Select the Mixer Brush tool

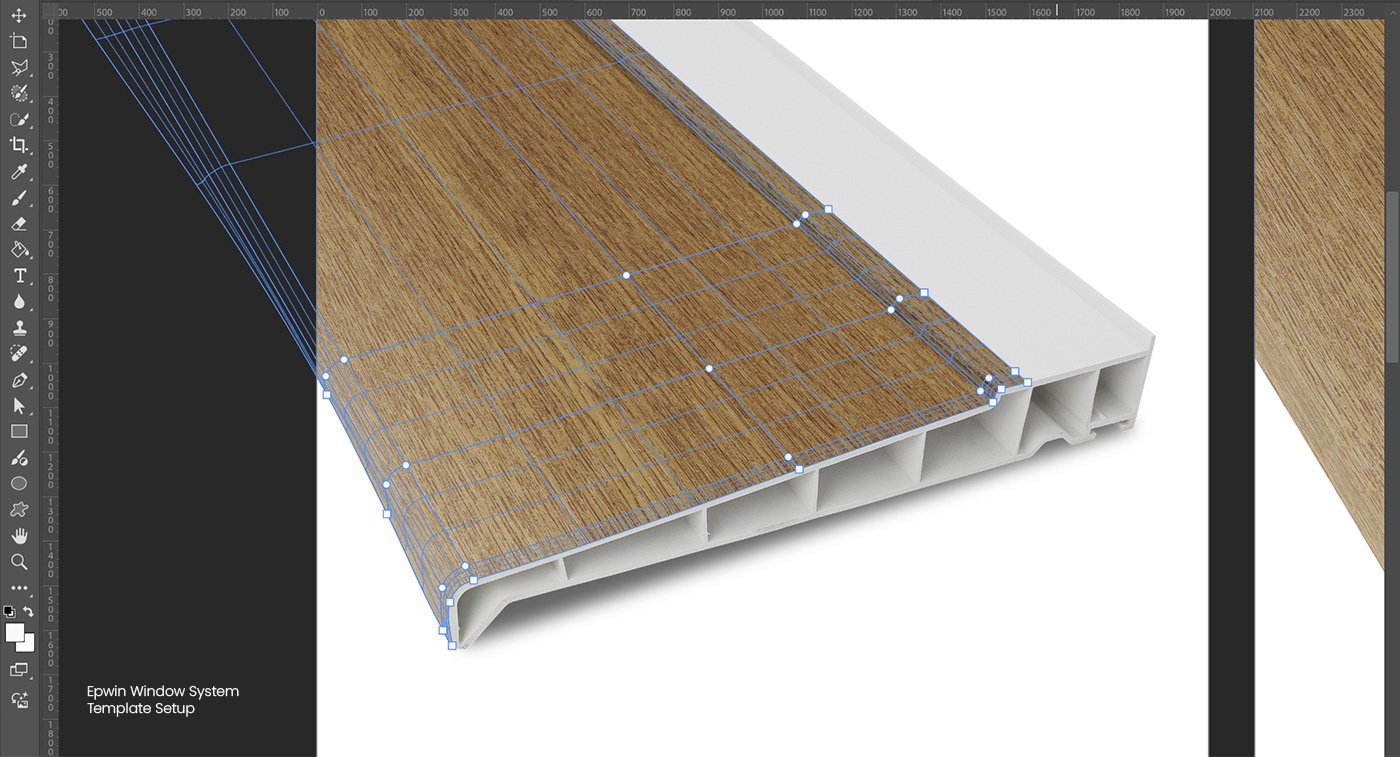click(x=19, y=458)
